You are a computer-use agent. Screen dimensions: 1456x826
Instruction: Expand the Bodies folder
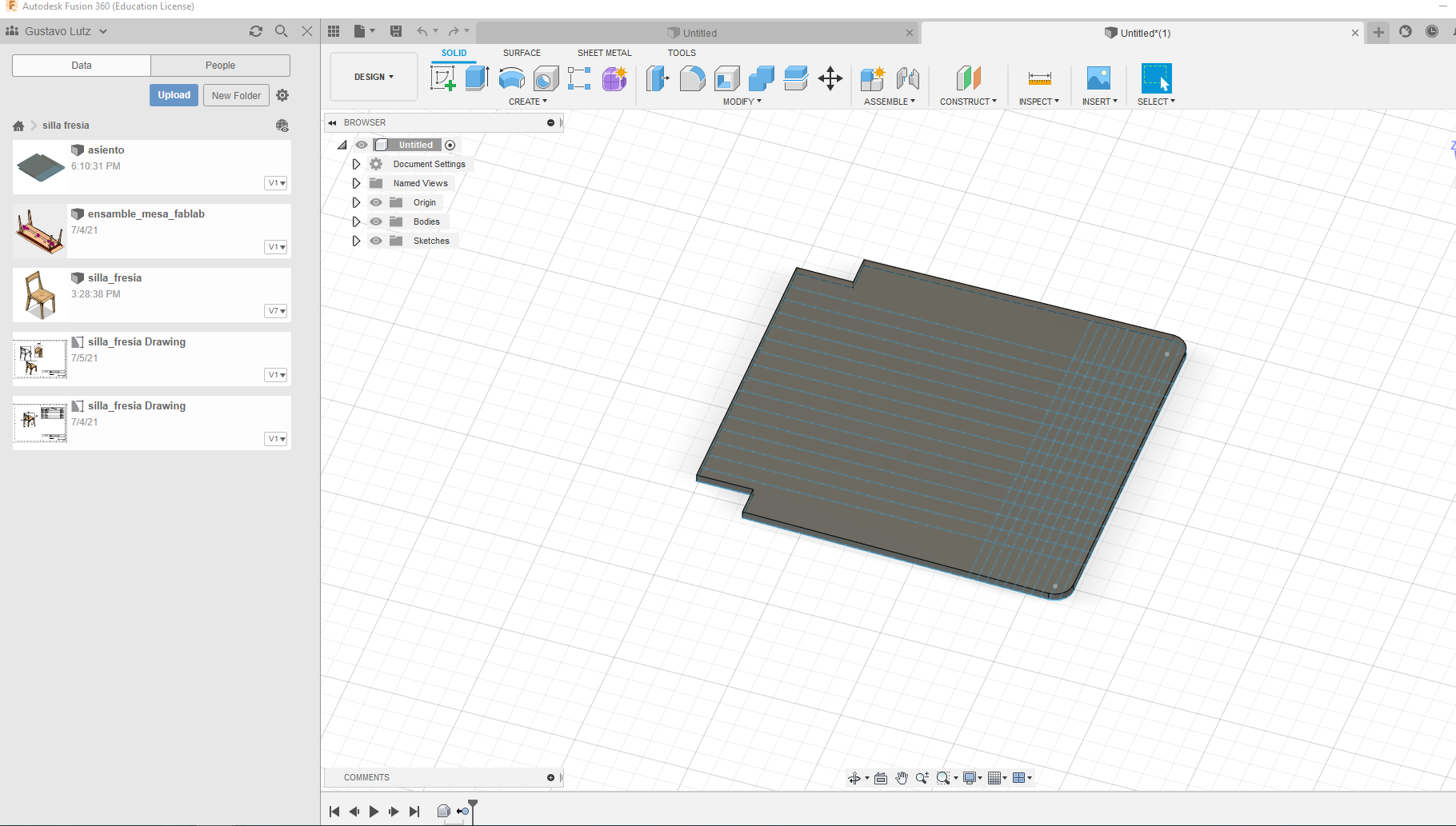pos(356,221)
